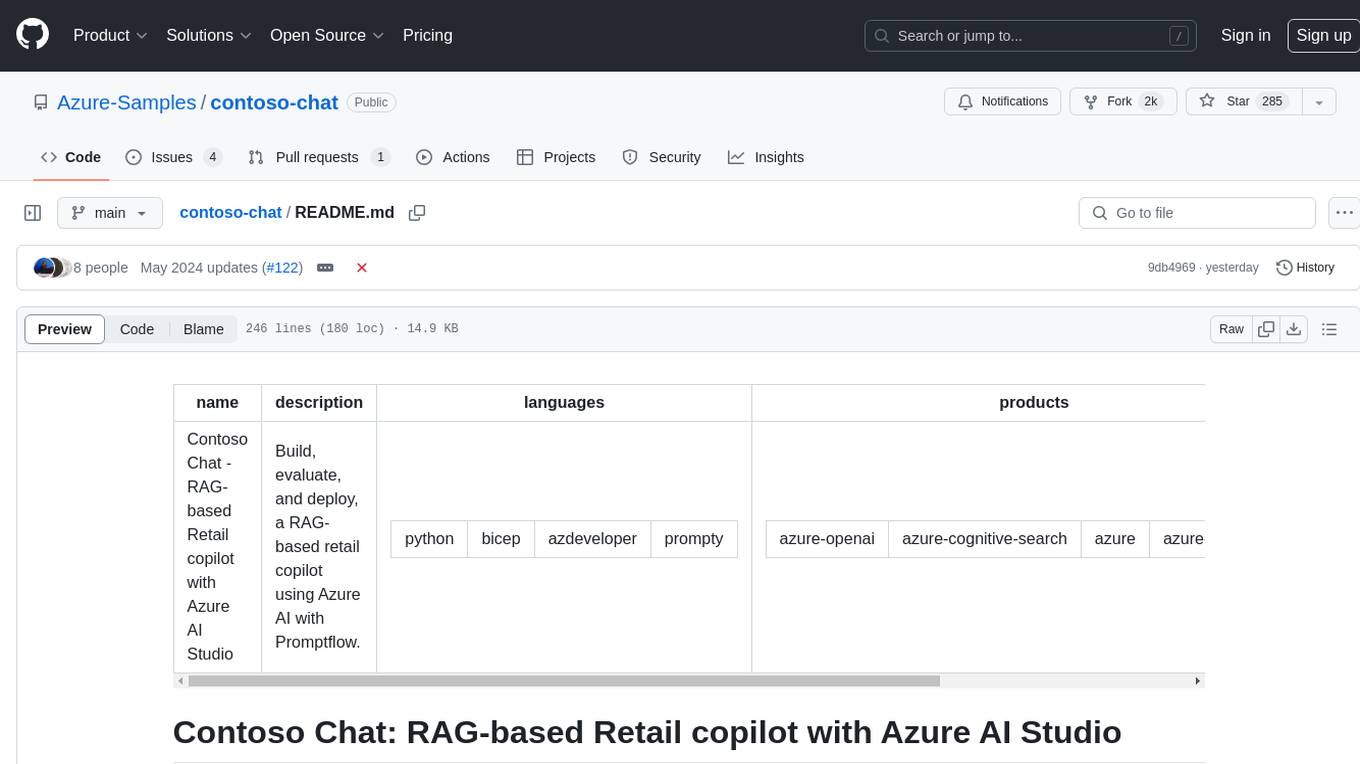Open the more file actions ellipsis
The image size is (1360, 764).
point(1344,213)
